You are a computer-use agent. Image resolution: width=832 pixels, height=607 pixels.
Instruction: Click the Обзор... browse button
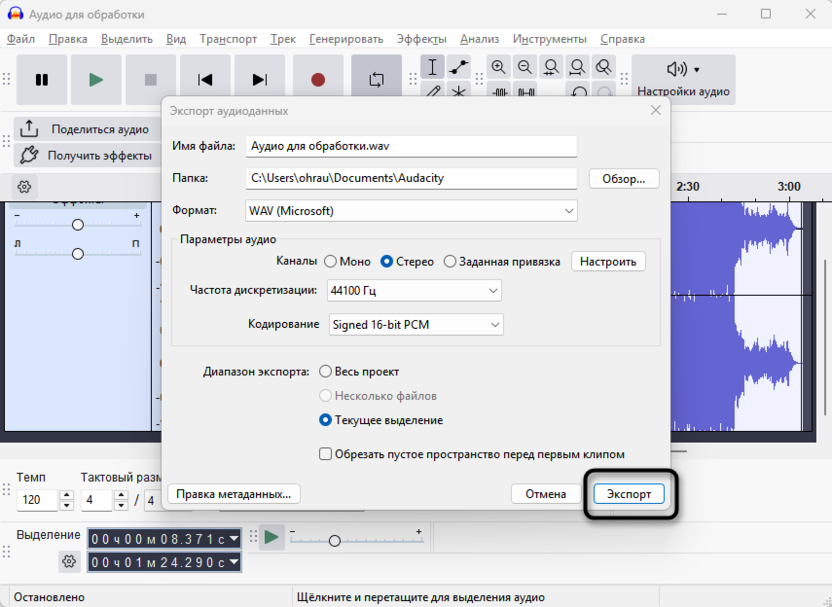624,179
